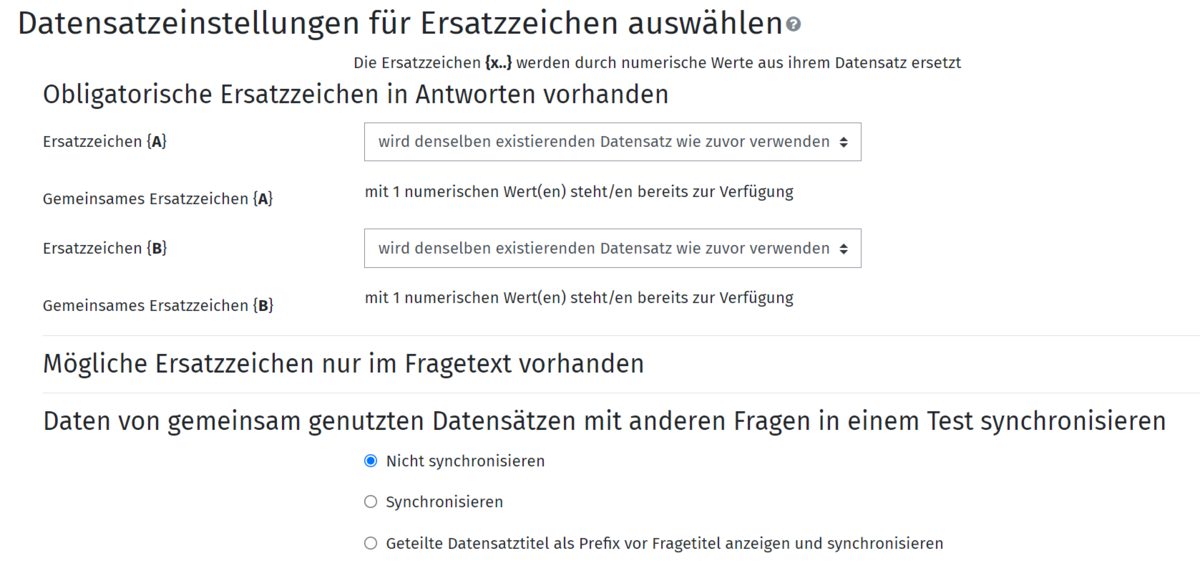The width and height of the screenshot is (1200, 566).
Task: Click the bold {x..} placeholder in the description
Action: pos(498,62)
